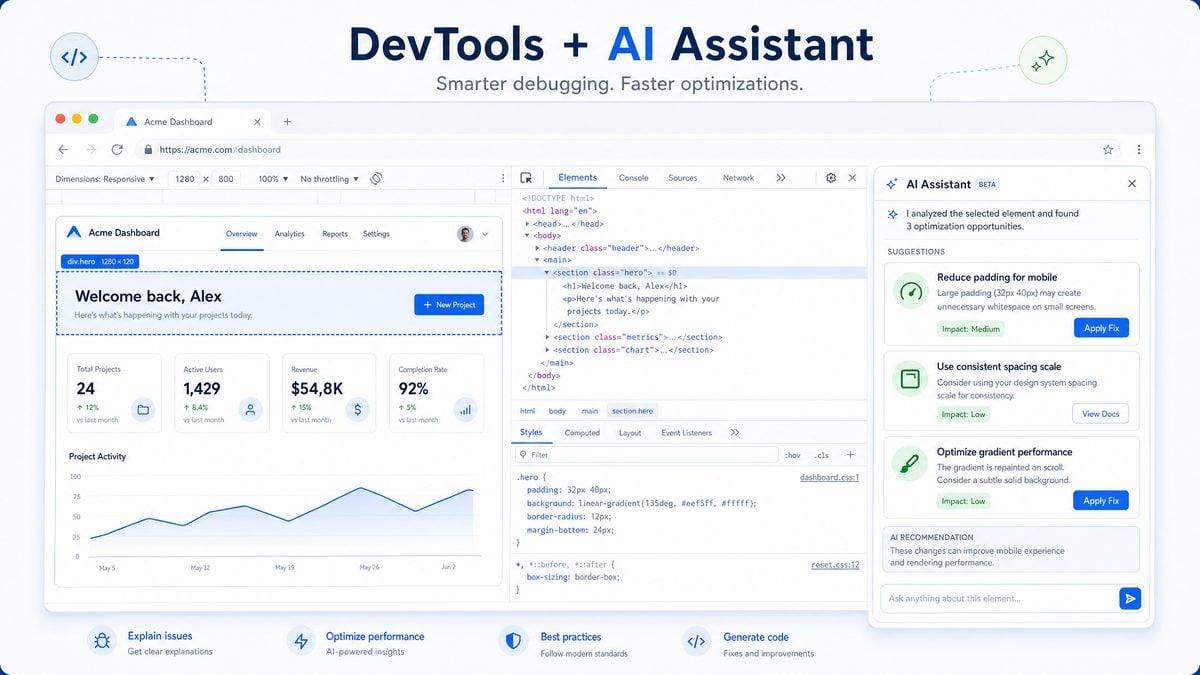Add new style rule with plus icon

pos(851,454)
